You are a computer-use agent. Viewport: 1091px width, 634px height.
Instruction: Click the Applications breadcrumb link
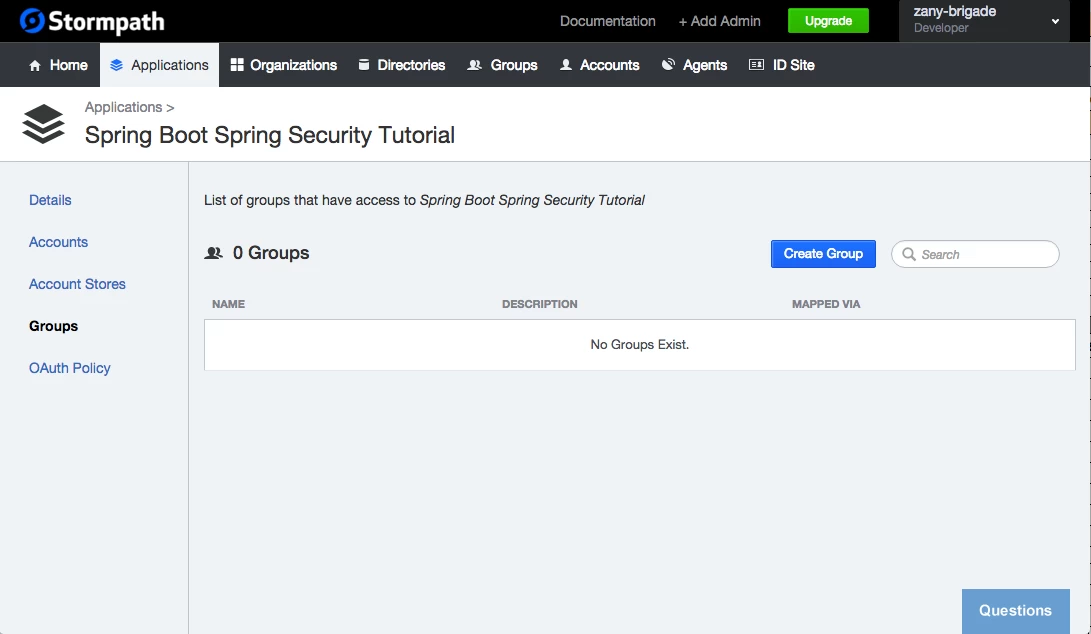pyautogui.click(x=123, y=107)
